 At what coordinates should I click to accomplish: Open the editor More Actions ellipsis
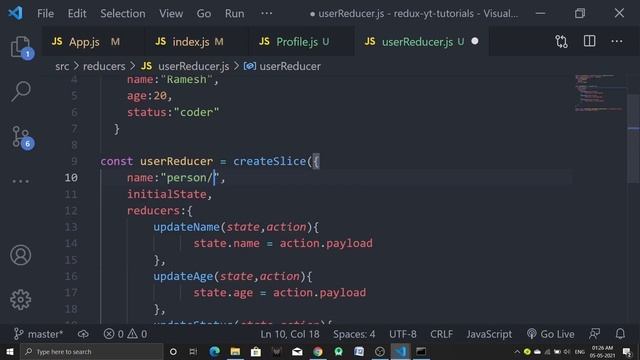[617, 41]
